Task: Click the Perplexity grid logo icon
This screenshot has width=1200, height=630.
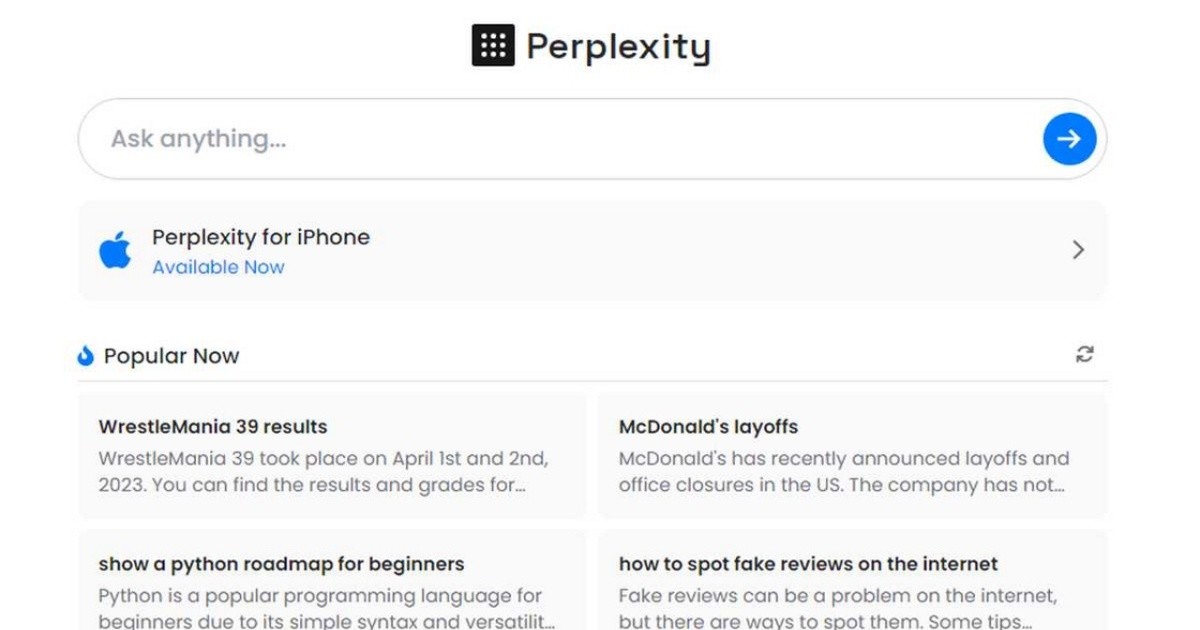Action: 491,44
